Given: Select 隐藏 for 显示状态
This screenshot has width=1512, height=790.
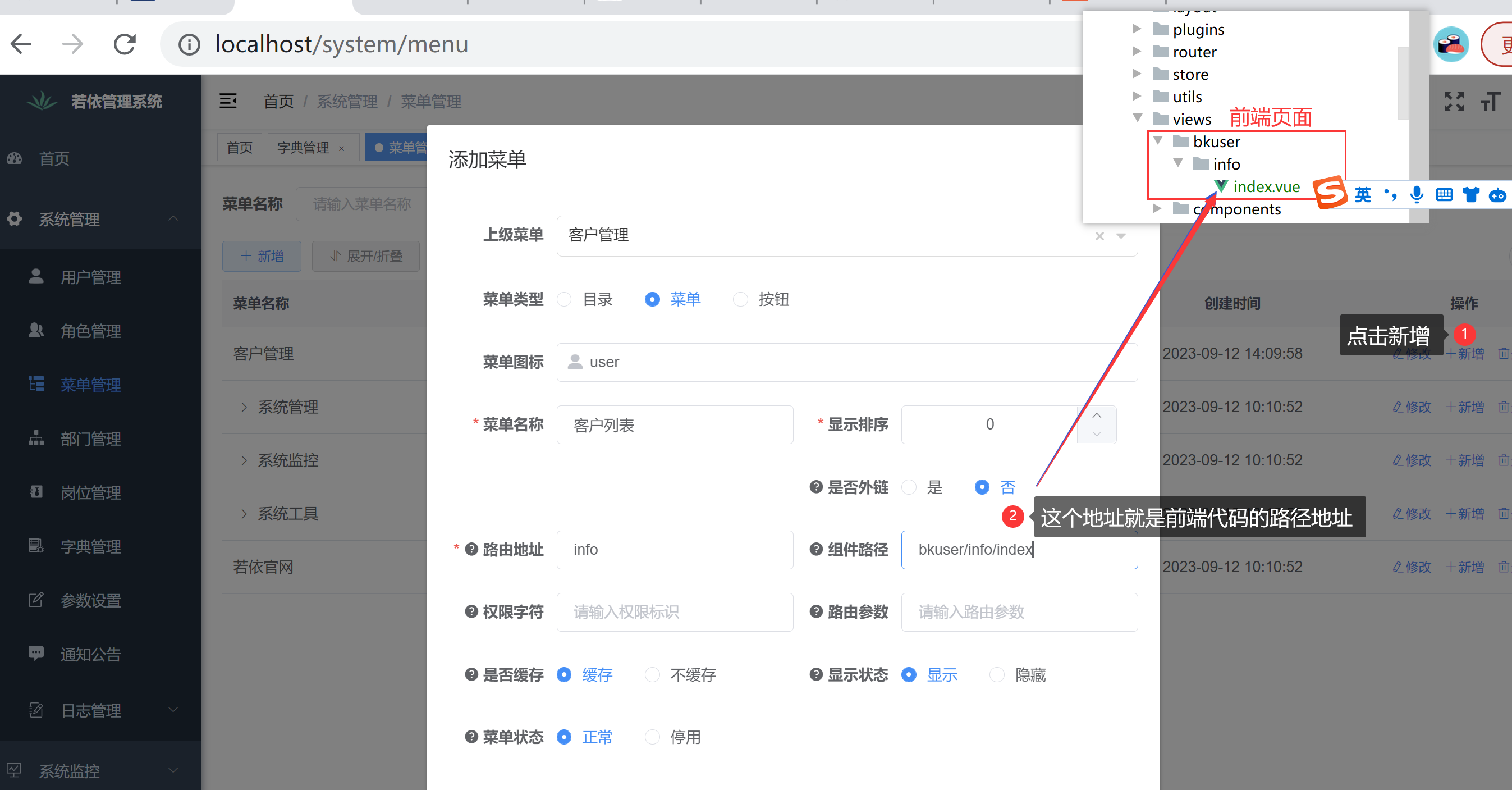Looking at the screenshot, I should click(997, 674).
